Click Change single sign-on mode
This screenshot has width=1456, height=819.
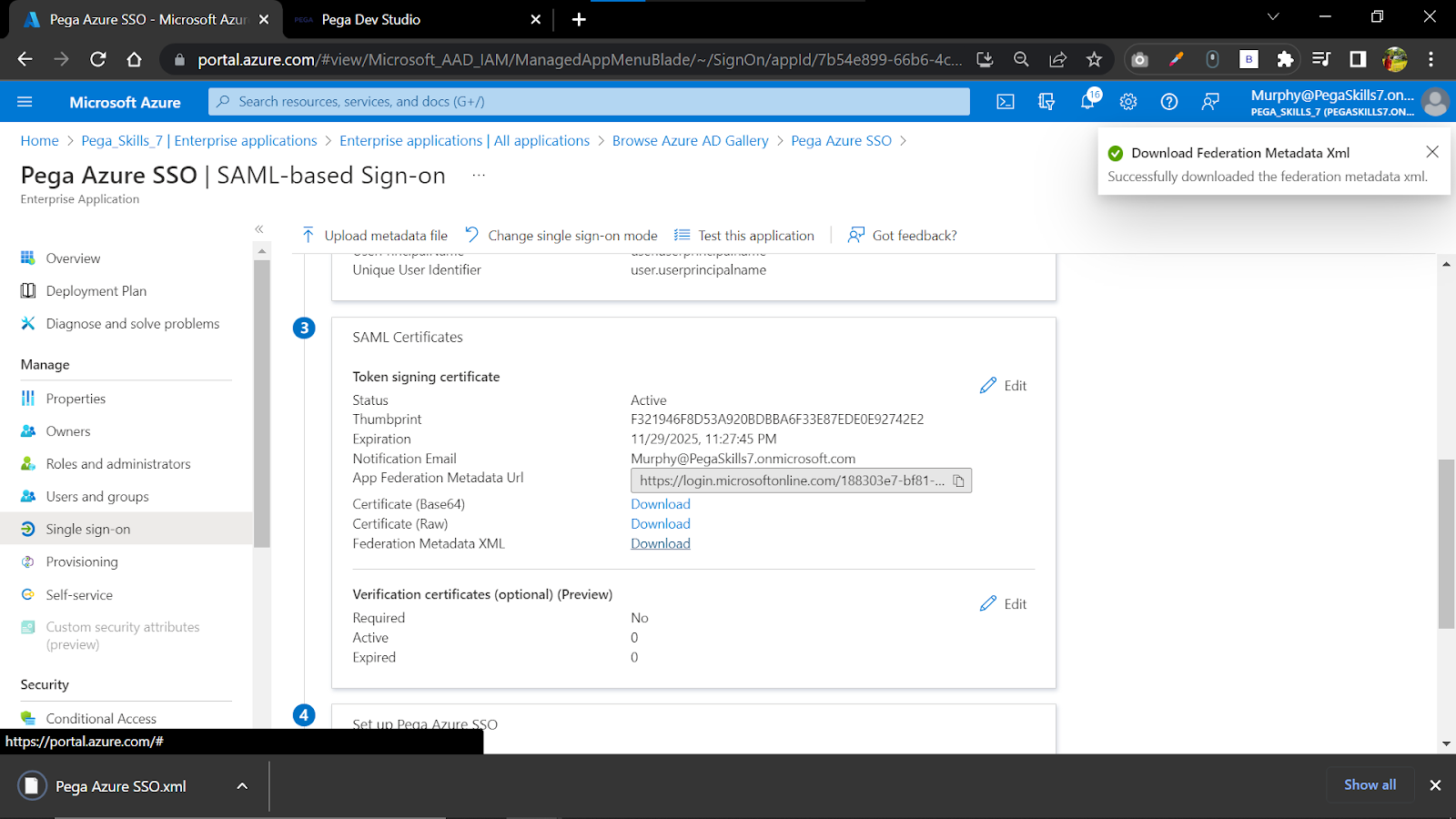pyautogui.click(x=561, y=236)
